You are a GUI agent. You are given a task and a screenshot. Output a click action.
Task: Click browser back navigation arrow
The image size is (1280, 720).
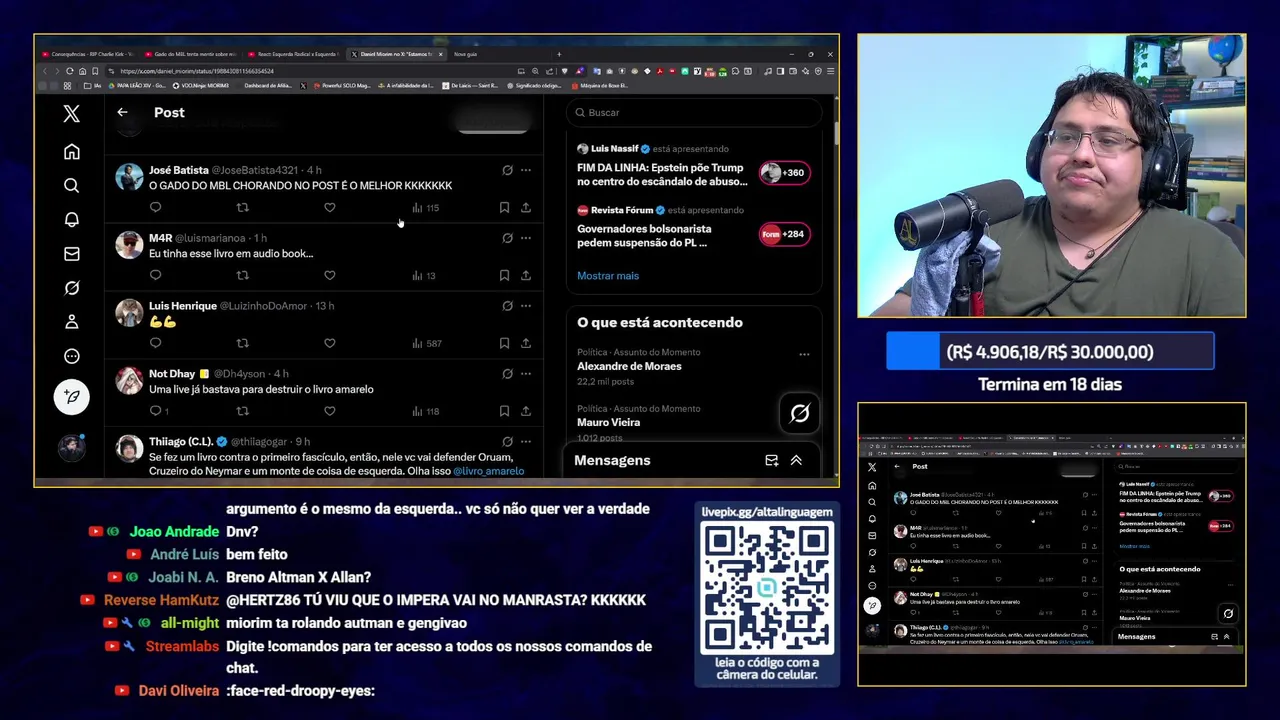point(45,71)
